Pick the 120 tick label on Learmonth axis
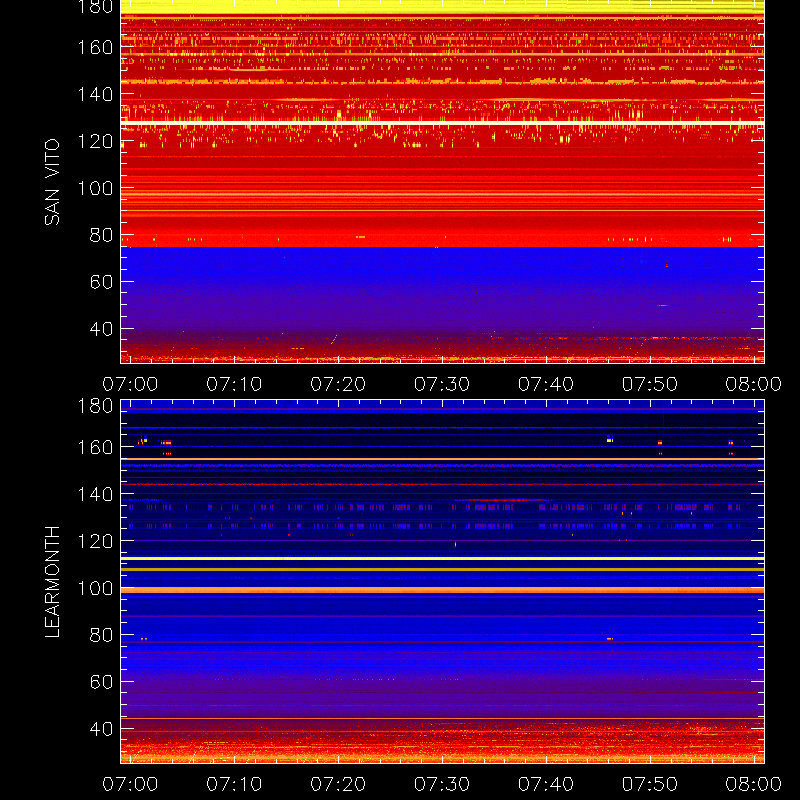The image size is (800, 800). (95, 541)
